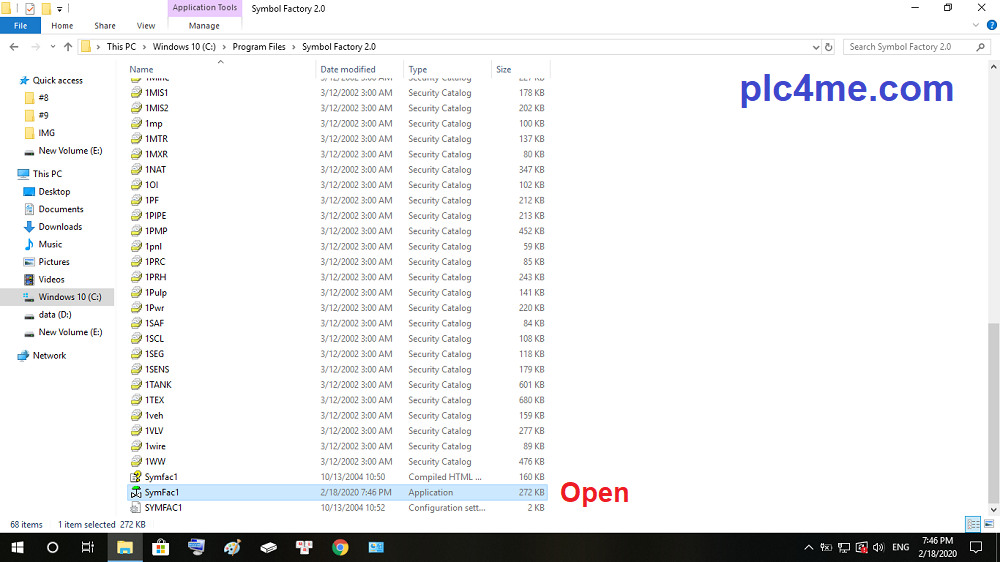Open the recent locations dropdown arrow

coord(52,47)
